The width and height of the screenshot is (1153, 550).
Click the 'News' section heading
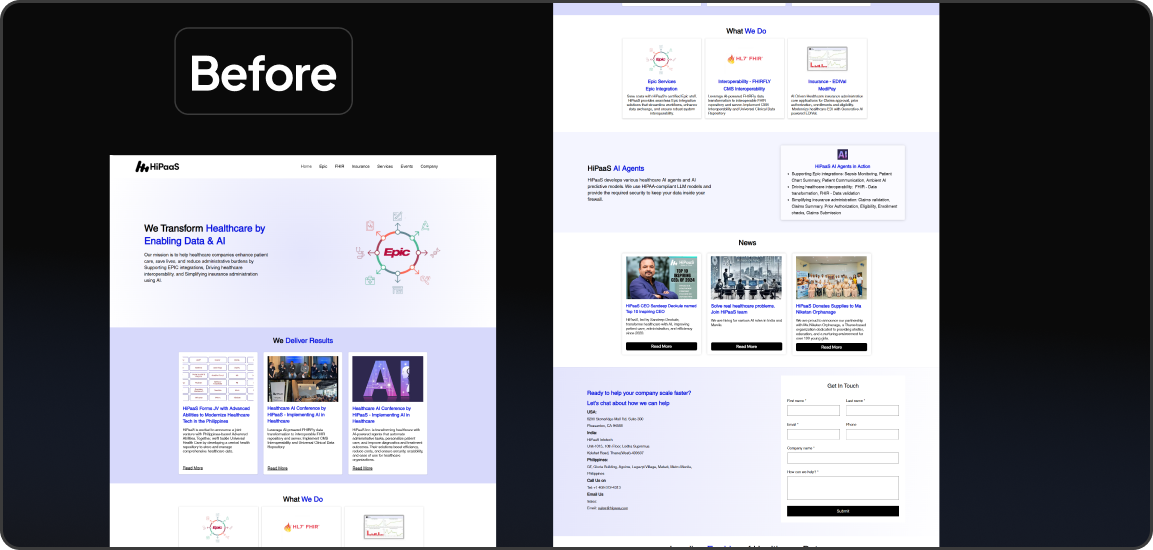pyautogui.click(x=747, y=243)
